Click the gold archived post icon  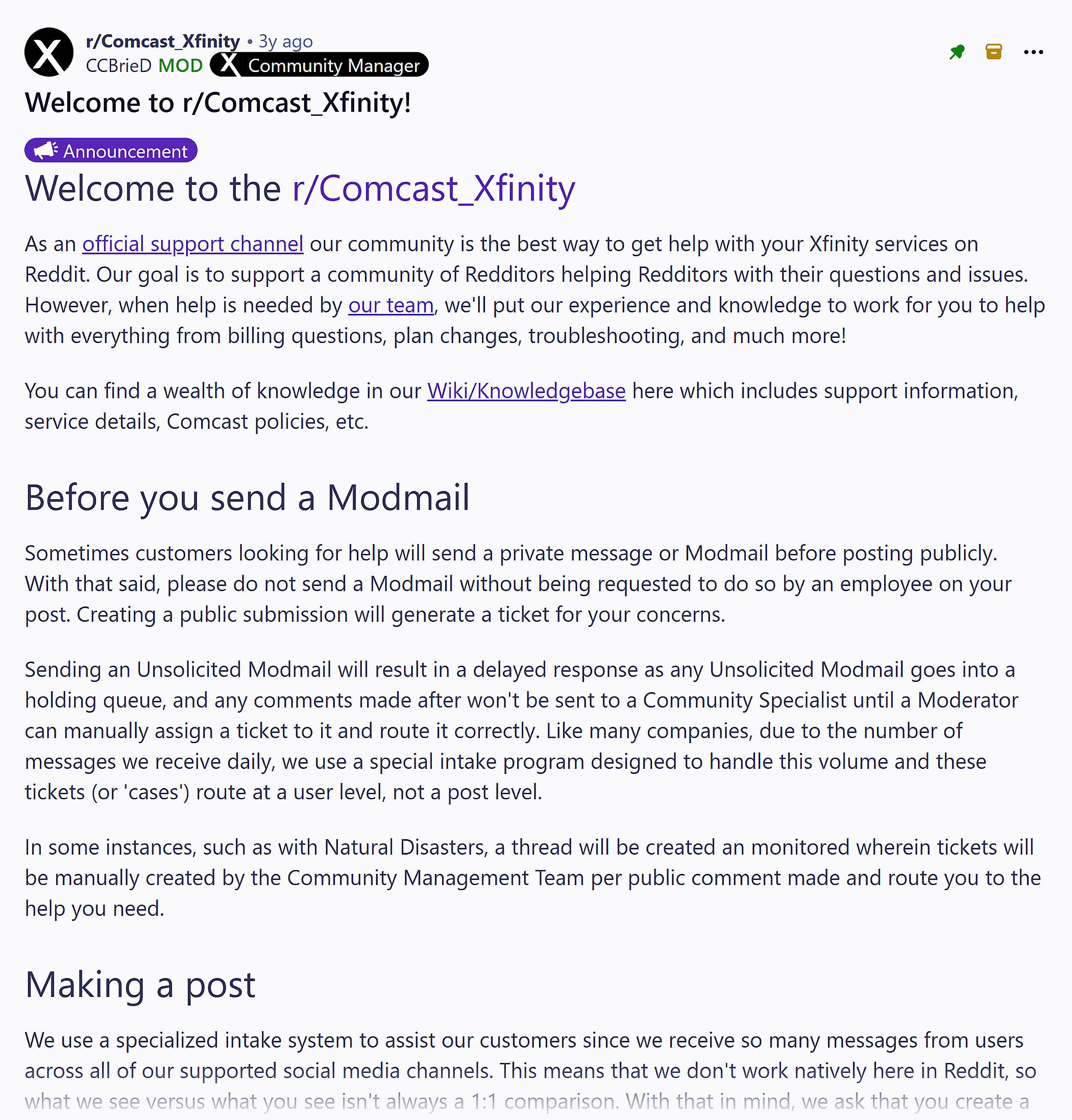click(x=994, y=51)
